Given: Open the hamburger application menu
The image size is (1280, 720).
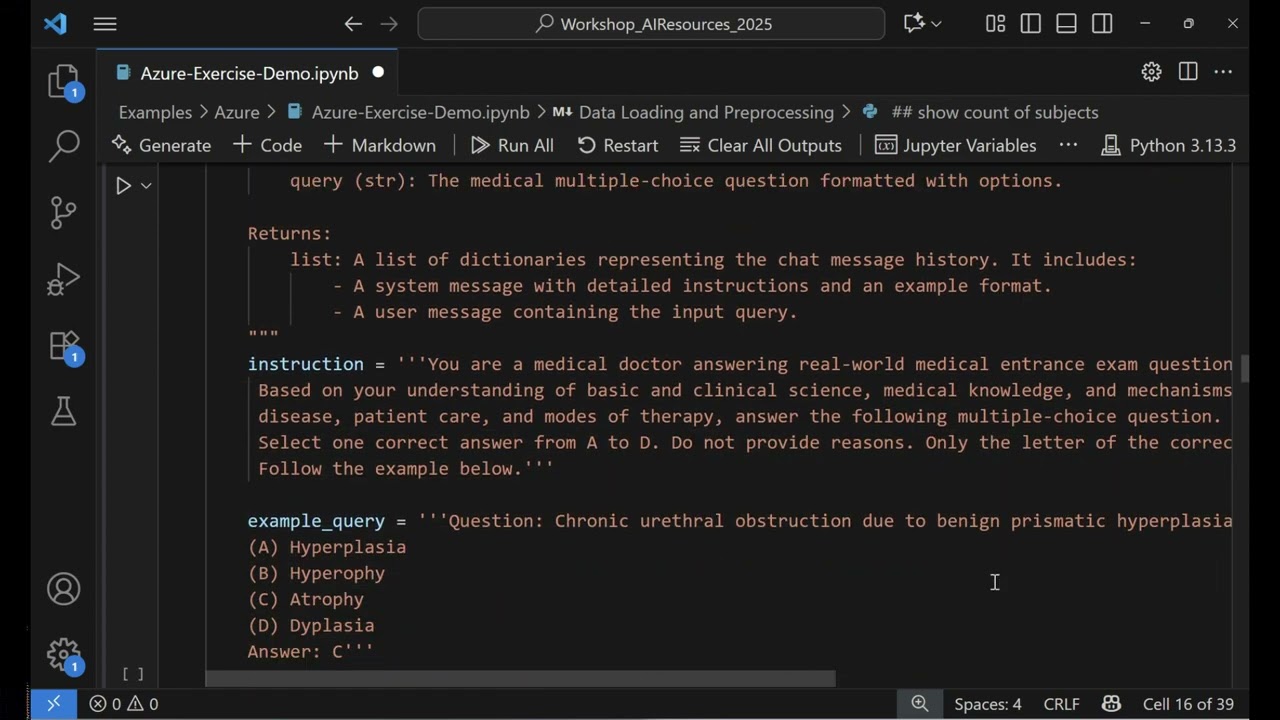Looking at the screenshot, I should [105, 24].
